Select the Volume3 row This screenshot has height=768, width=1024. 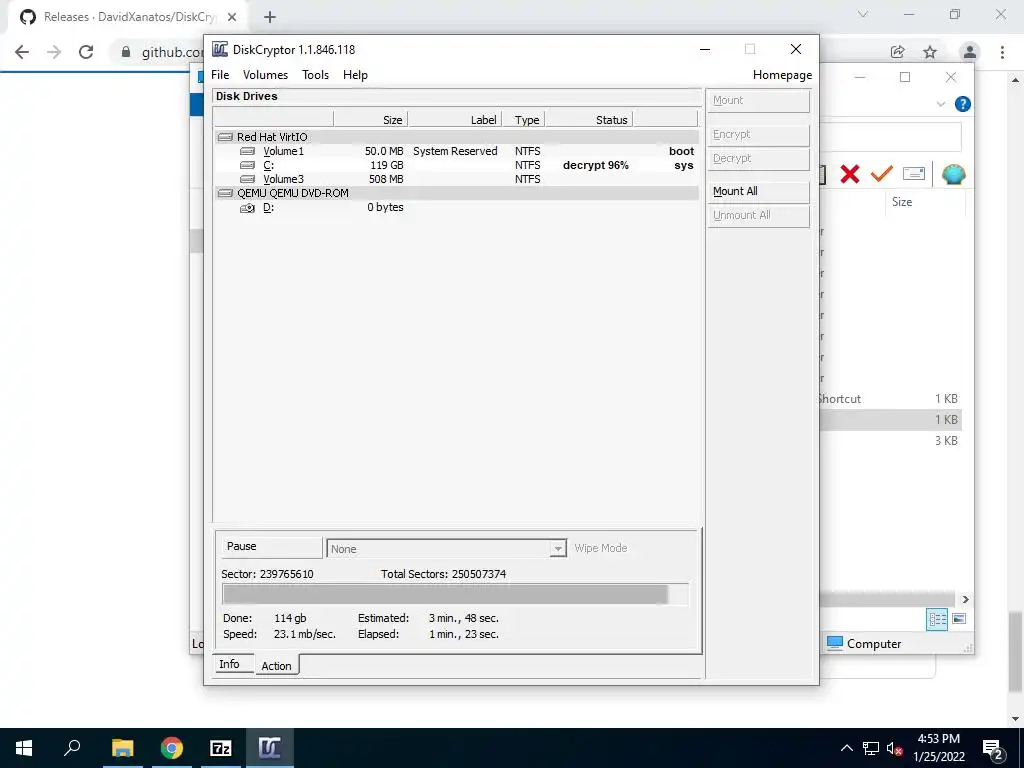click(x=457, y=179)
